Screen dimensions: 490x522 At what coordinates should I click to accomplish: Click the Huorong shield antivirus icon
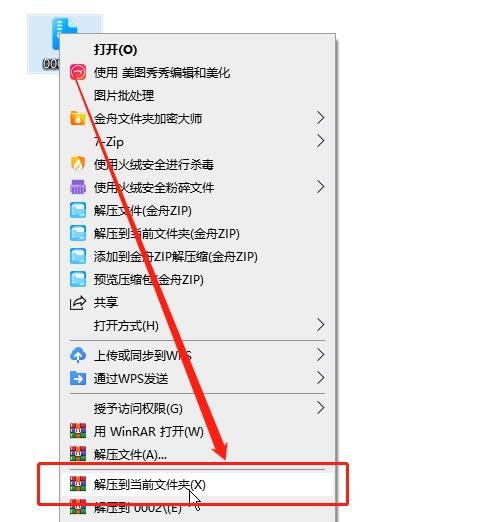[78, 164]
